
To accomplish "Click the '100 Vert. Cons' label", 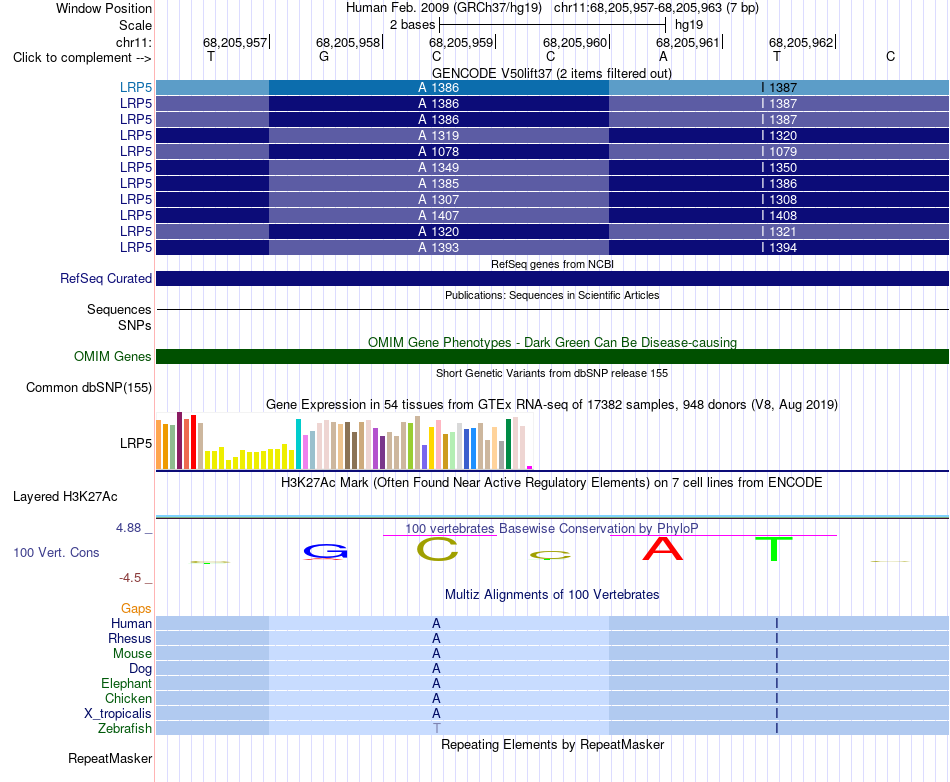I will click(x=56, y=552).
